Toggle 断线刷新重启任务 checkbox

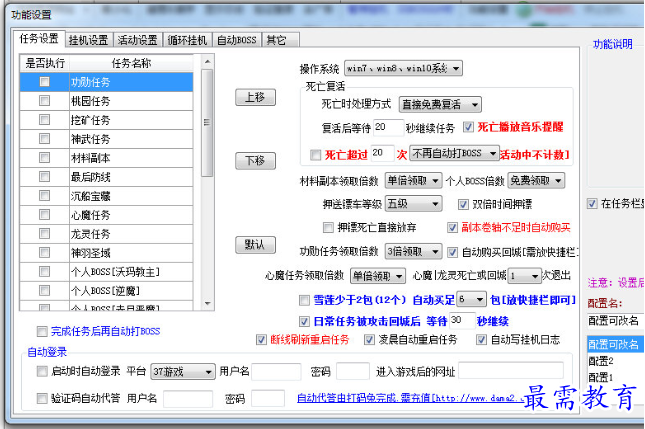point(261,340)
